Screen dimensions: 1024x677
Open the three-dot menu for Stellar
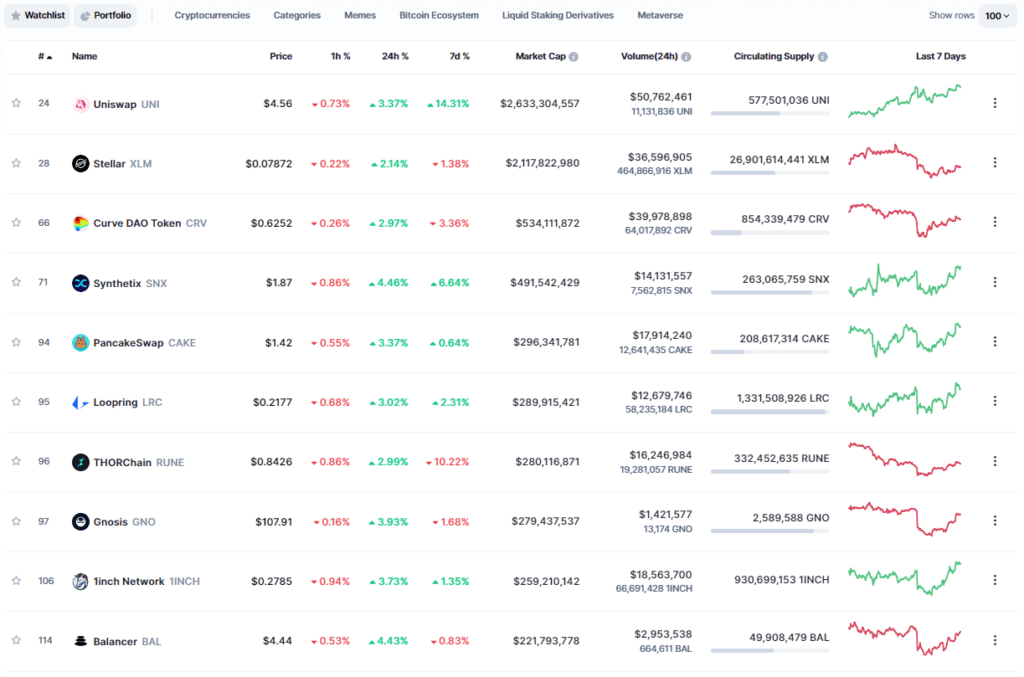coord(995,163)
